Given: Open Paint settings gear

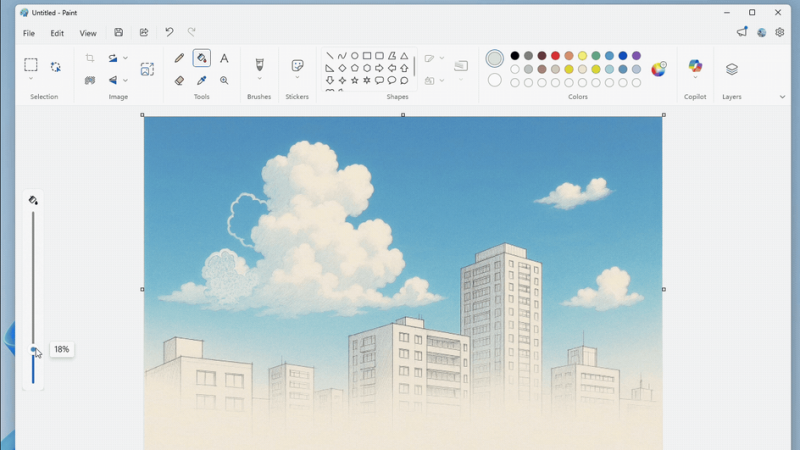Looking at the screenshot, I should pos(780,32).
